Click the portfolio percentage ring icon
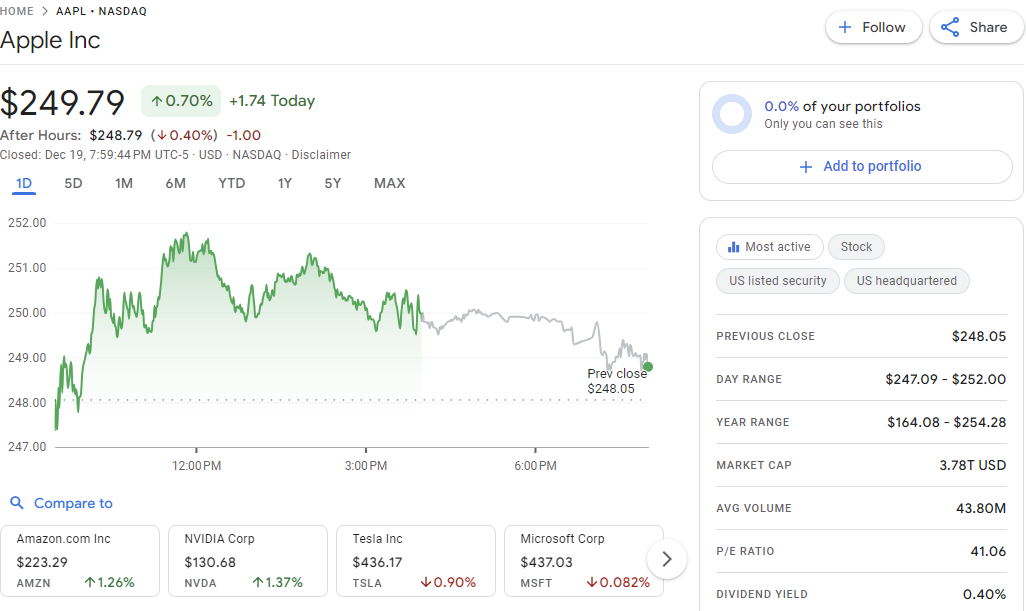The image size is (1026, 611). (732, 114)
